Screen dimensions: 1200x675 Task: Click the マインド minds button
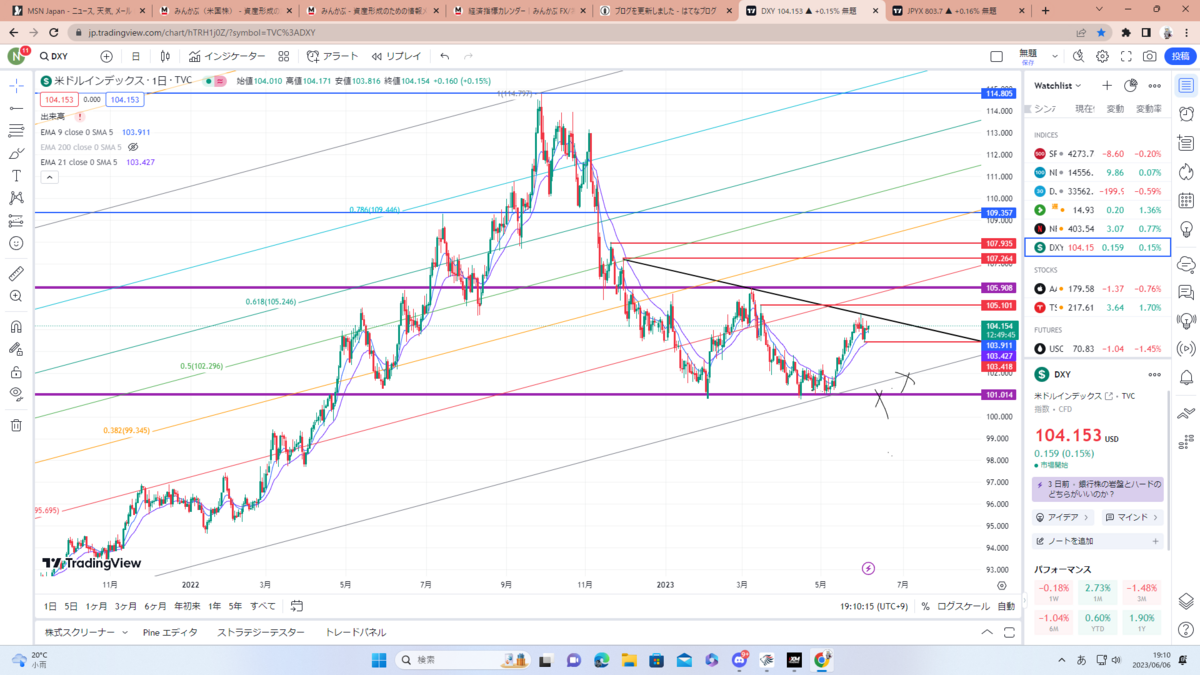[x=1132, y=518]
